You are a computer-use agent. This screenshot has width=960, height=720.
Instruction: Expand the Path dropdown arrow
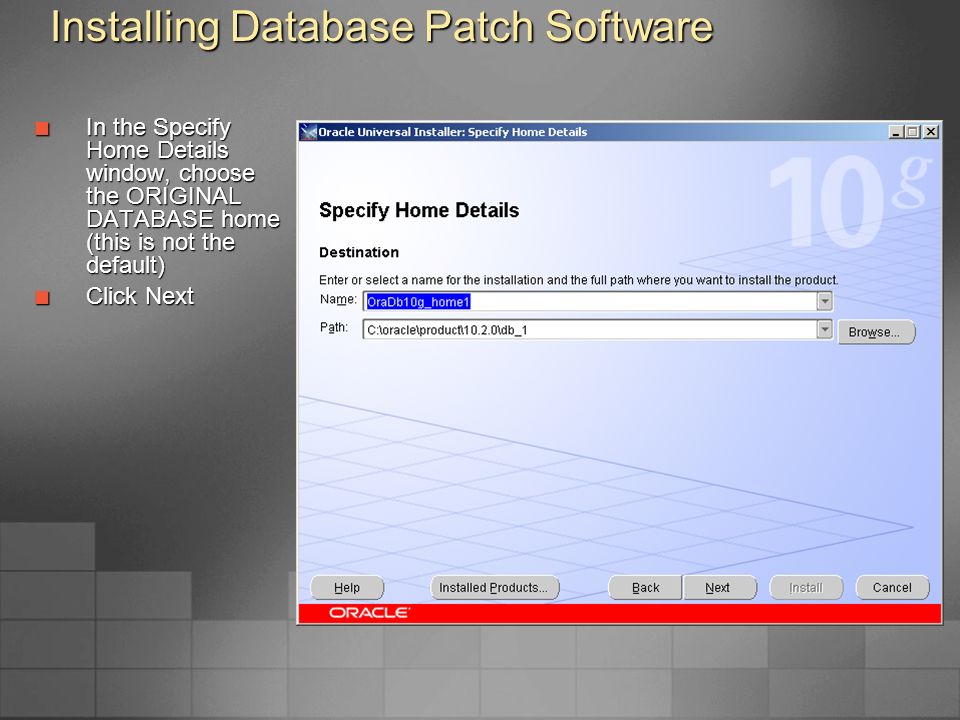[x=824, y=329]
